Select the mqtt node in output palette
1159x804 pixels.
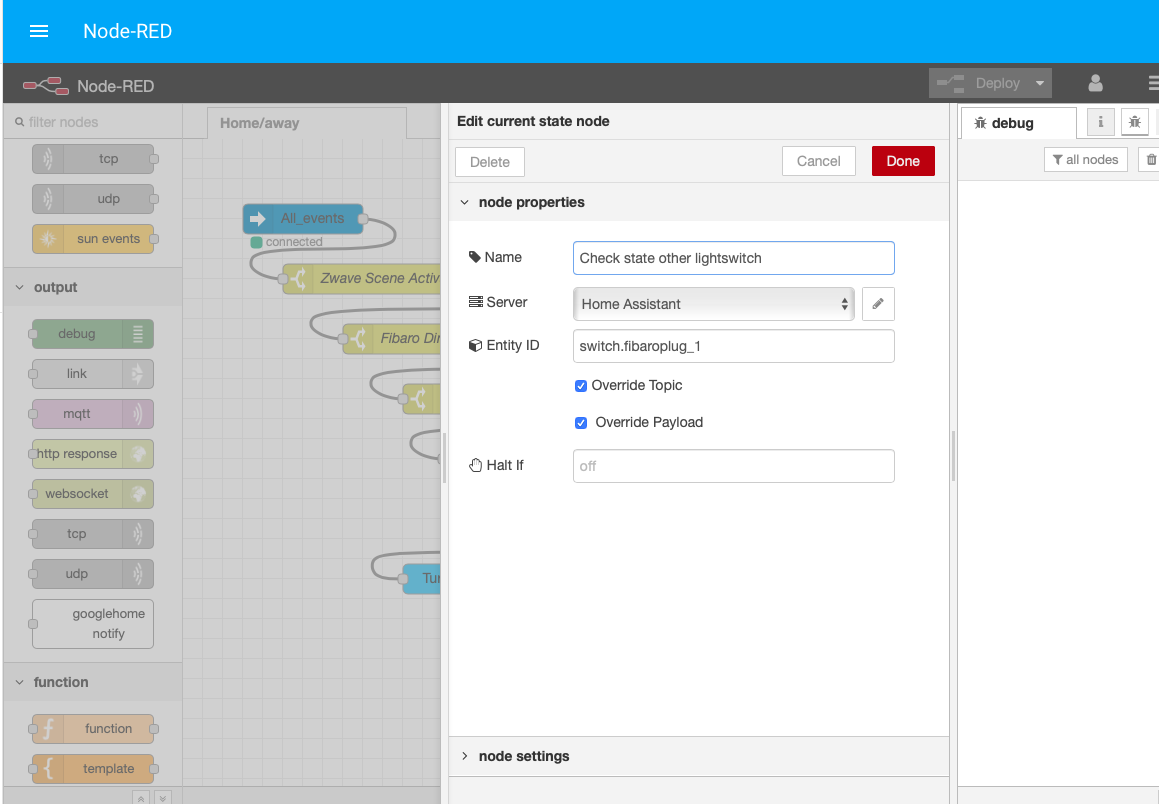91,413
